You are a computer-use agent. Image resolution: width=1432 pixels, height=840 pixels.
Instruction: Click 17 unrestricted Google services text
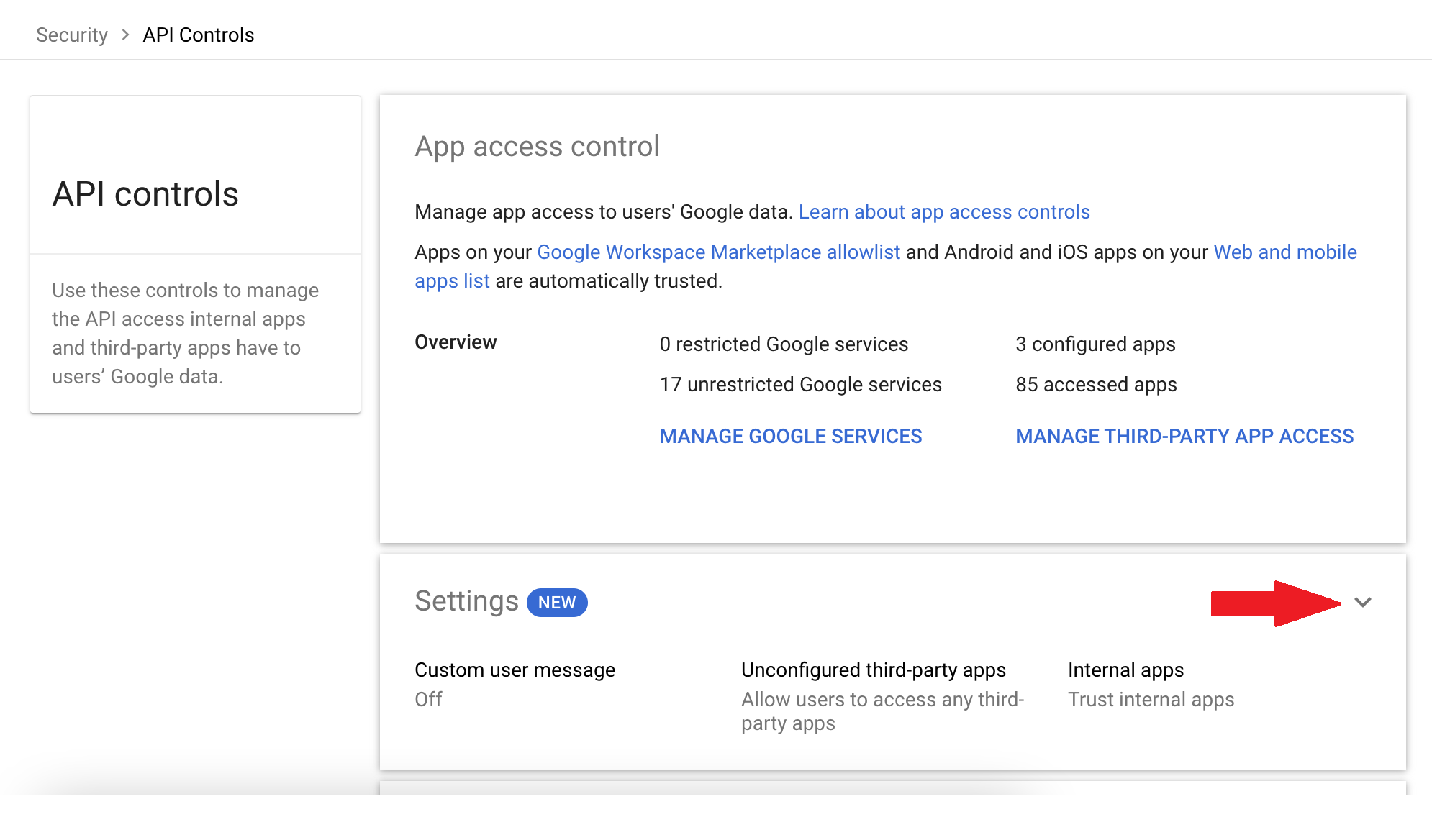tap(800, 385)
